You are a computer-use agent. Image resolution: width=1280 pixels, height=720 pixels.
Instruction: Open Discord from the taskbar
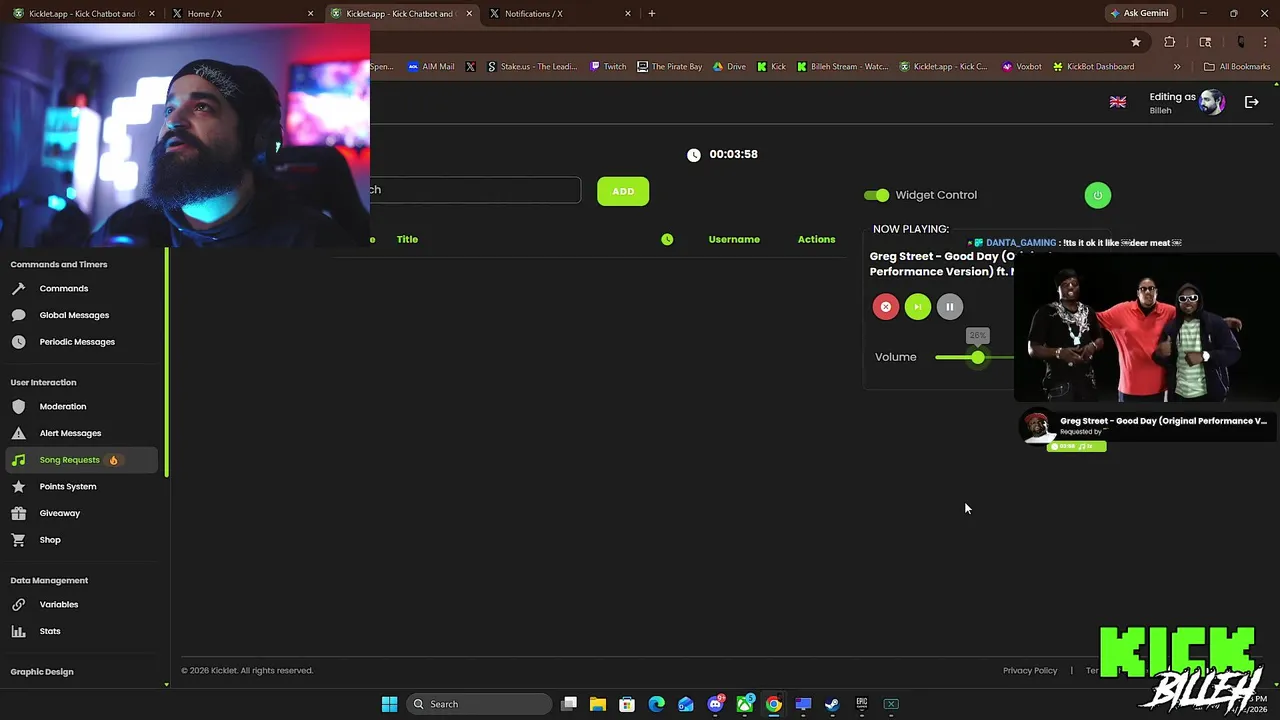point(715,704)
